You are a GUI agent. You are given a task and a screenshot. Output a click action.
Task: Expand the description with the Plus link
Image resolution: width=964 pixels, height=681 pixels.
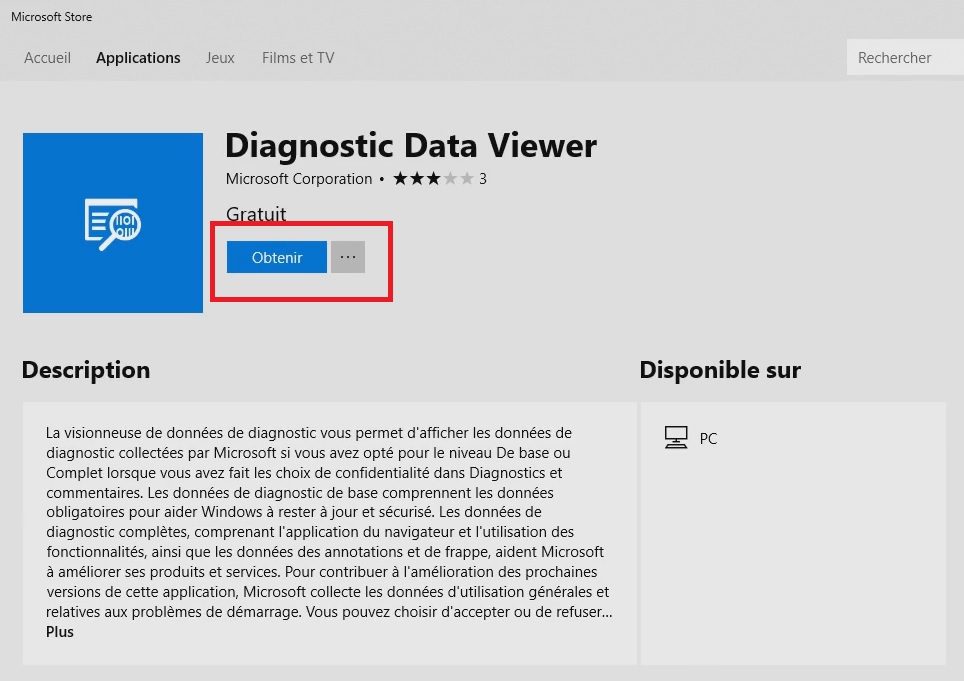pyautogui.click(x=60, y=632)
